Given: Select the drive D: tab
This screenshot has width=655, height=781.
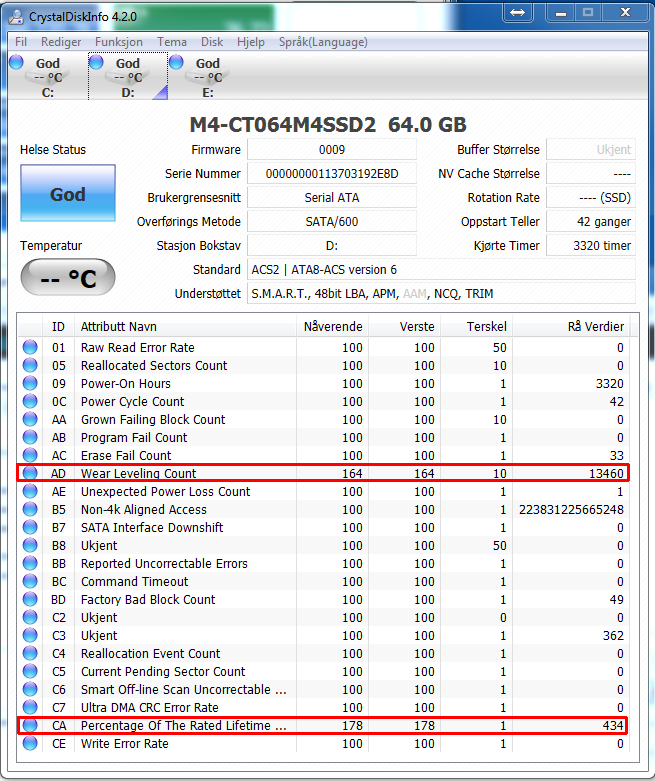Looking at the screenshot, I should tap(128, 77).
